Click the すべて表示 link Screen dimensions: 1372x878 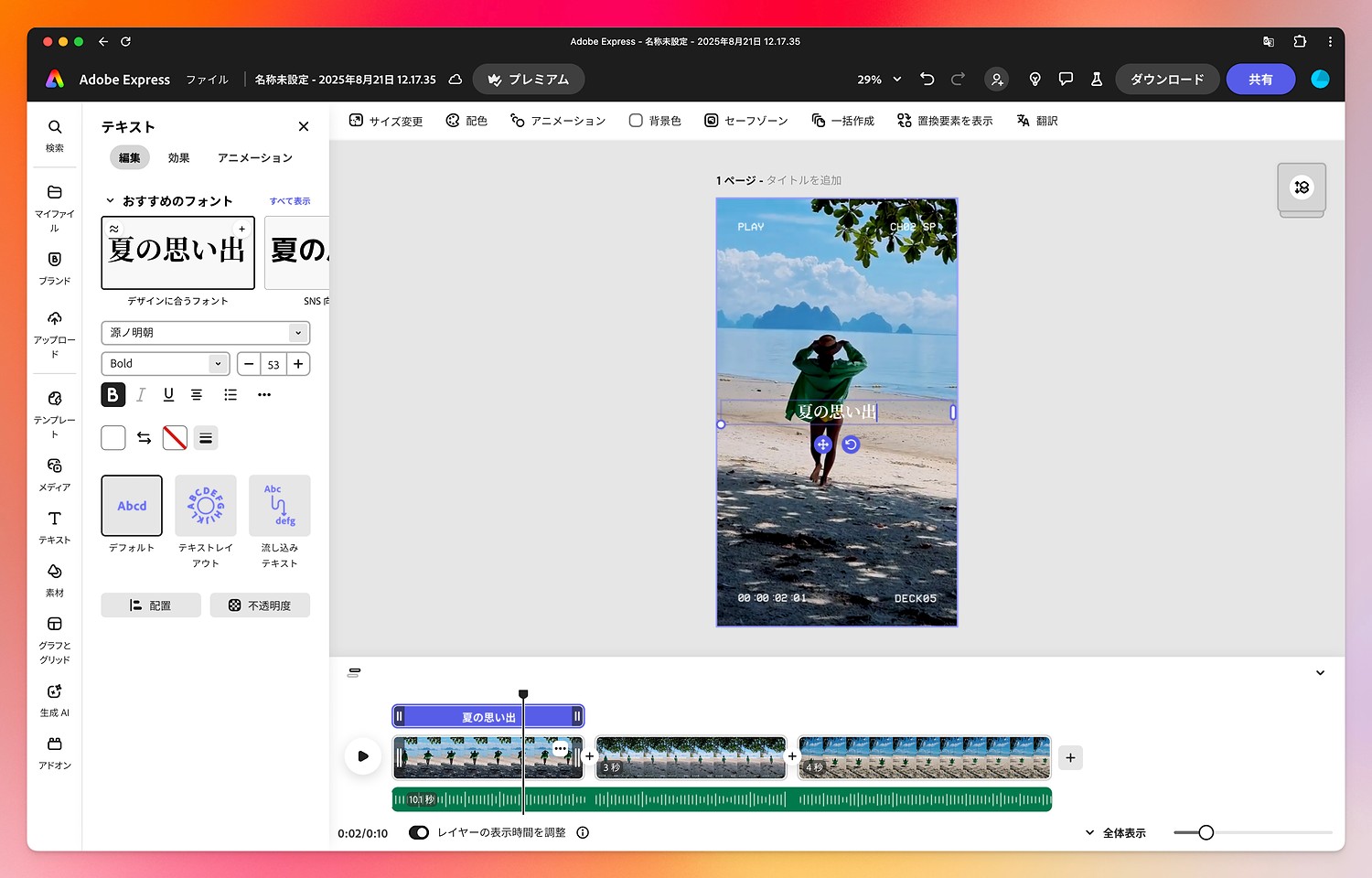point(289,201)
